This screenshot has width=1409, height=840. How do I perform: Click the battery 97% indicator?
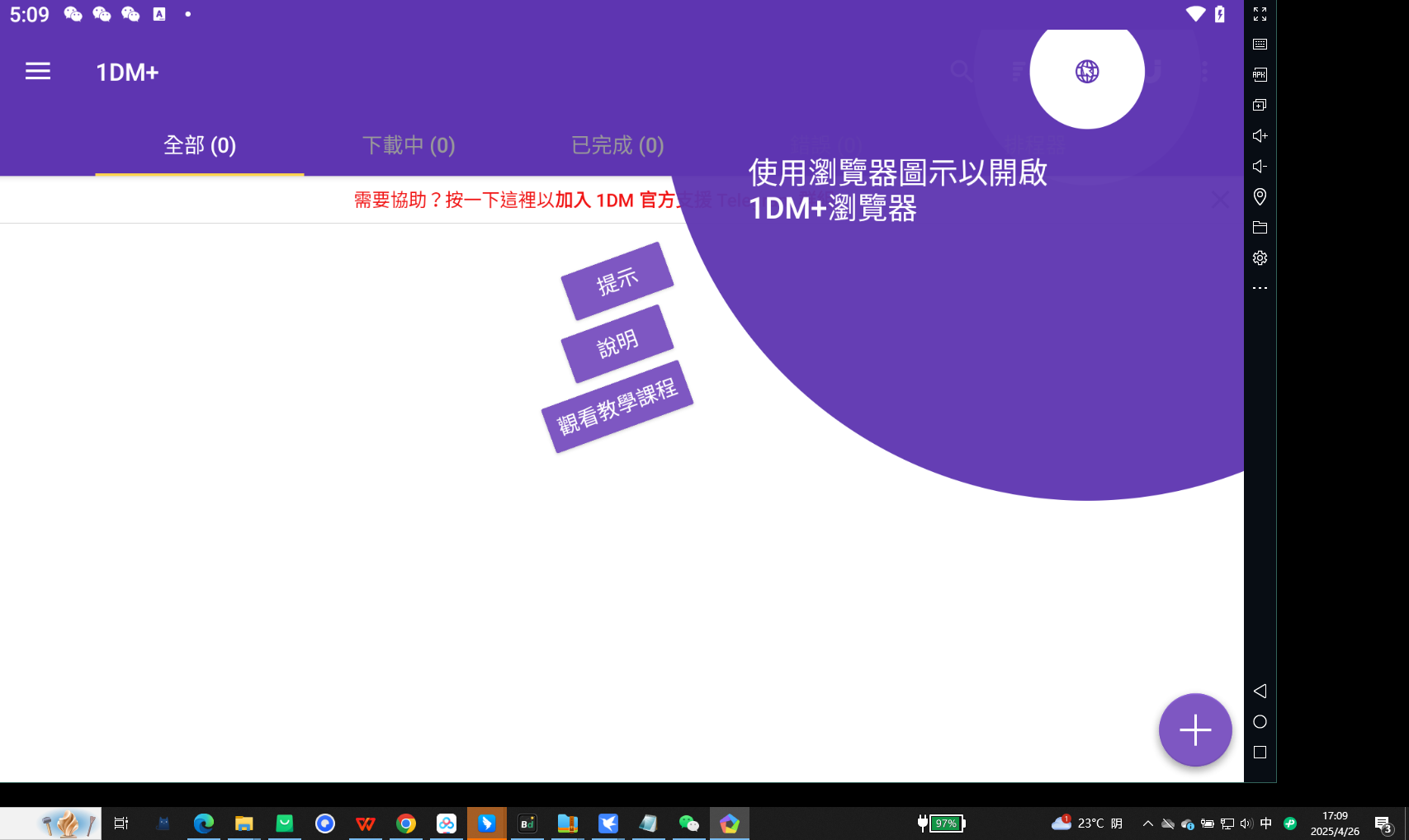942,823
